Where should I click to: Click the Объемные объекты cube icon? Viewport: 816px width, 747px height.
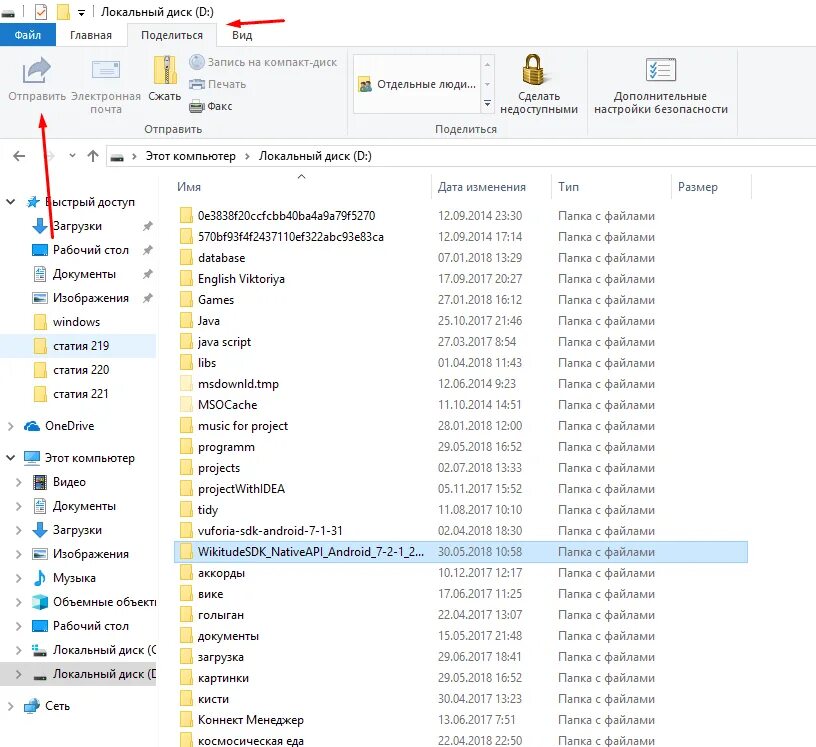[x=40, y=602]
